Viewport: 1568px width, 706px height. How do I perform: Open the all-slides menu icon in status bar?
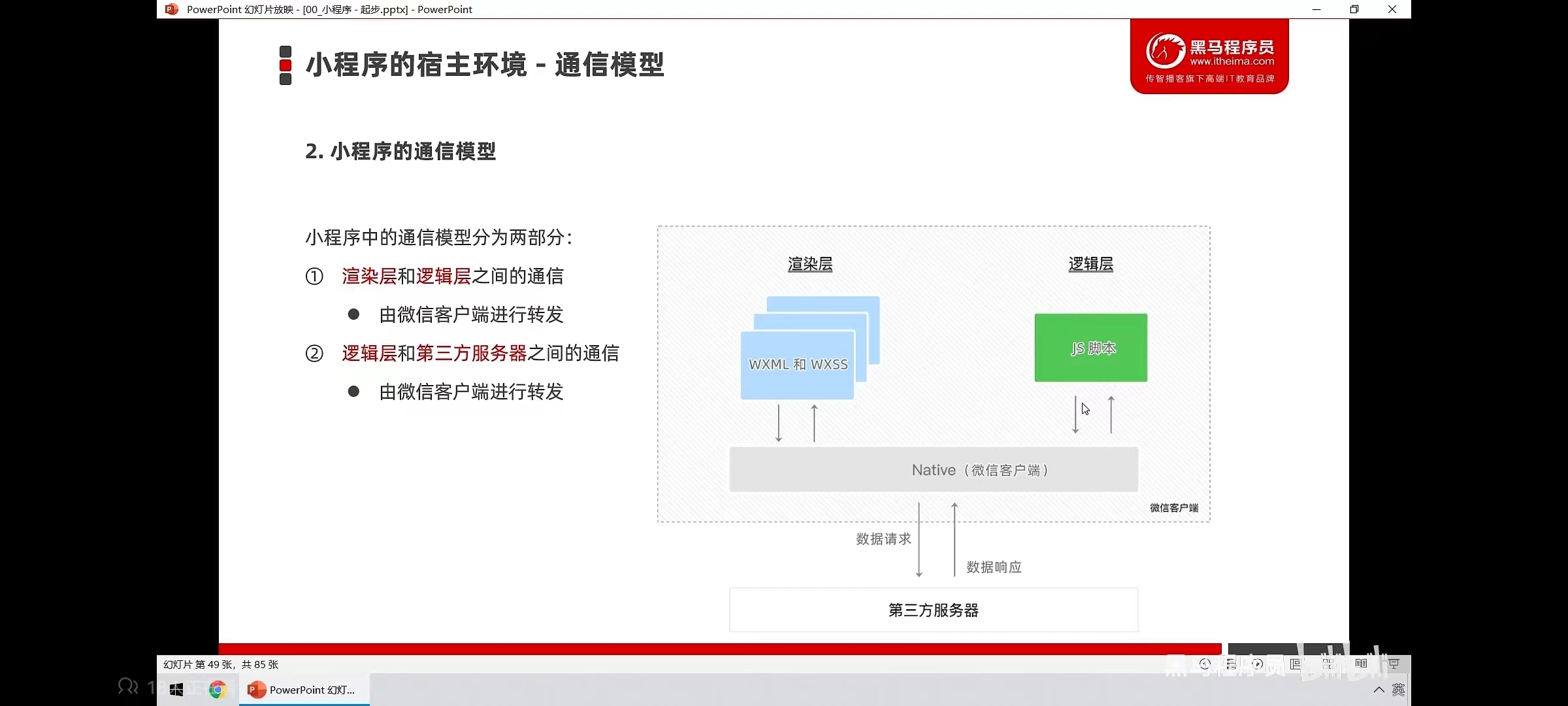click(1231, 664)
